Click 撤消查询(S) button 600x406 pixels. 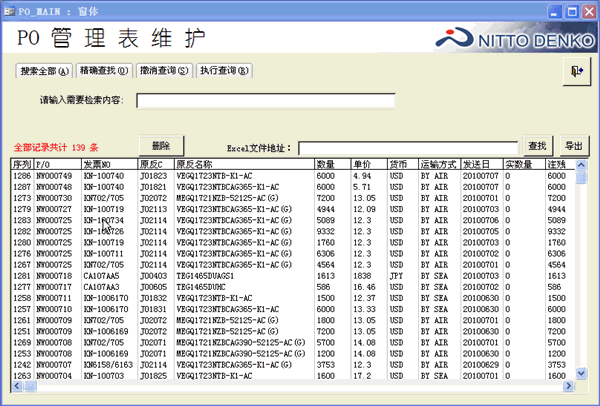point(165,71)
